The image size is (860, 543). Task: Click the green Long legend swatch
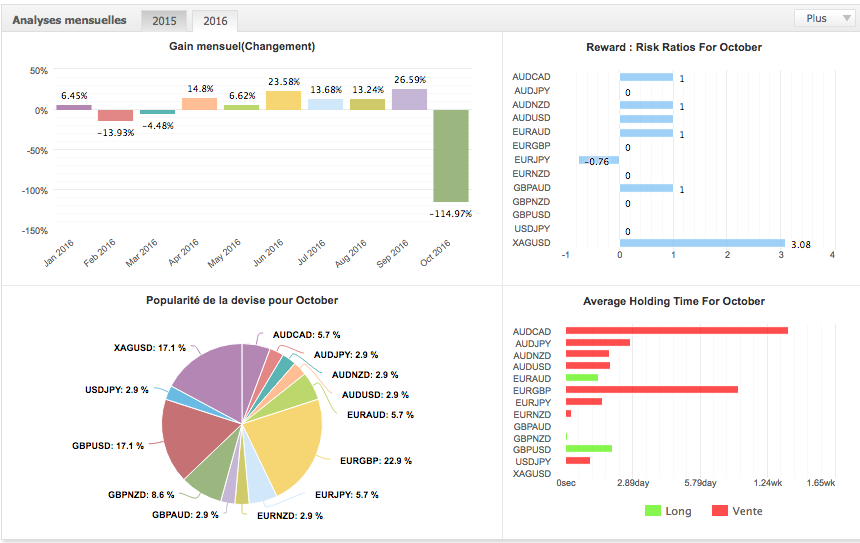pyautogui.click(x=653, y=511)
